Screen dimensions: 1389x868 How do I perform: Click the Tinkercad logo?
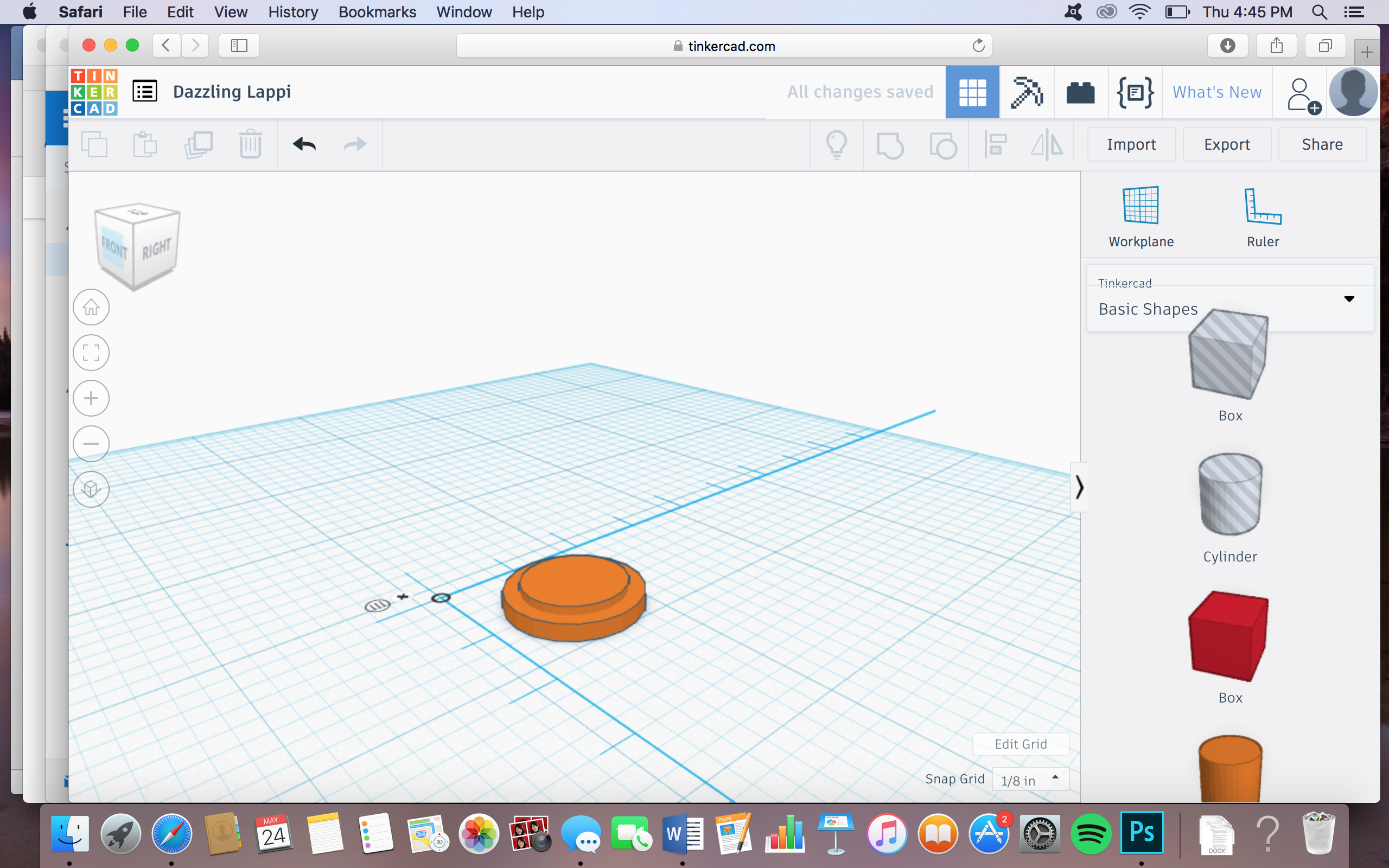(x=94, y=92)
